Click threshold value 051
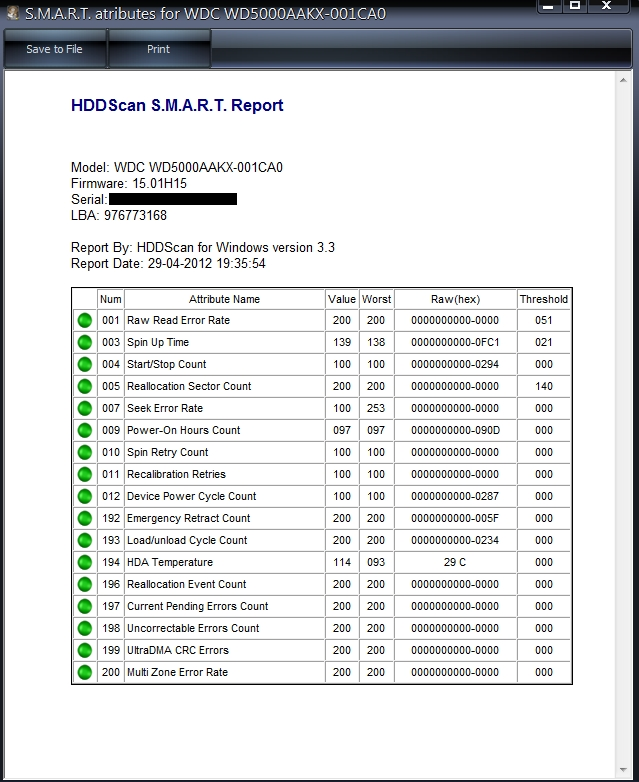The height and width of the screenshot is (782, 639). [544, 320]
